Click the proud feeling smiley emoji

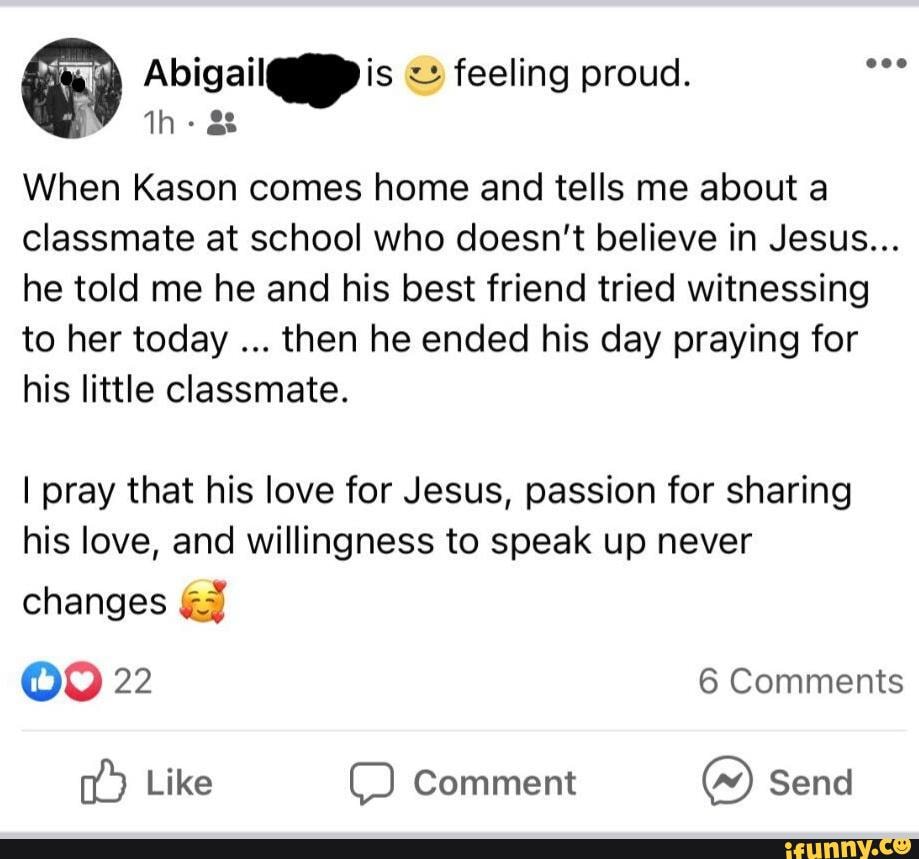point(424,75)
